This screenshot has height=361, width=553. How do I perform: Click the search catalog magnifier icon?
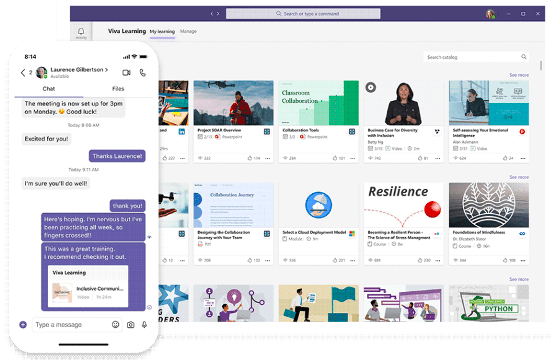tap(524, 57)
